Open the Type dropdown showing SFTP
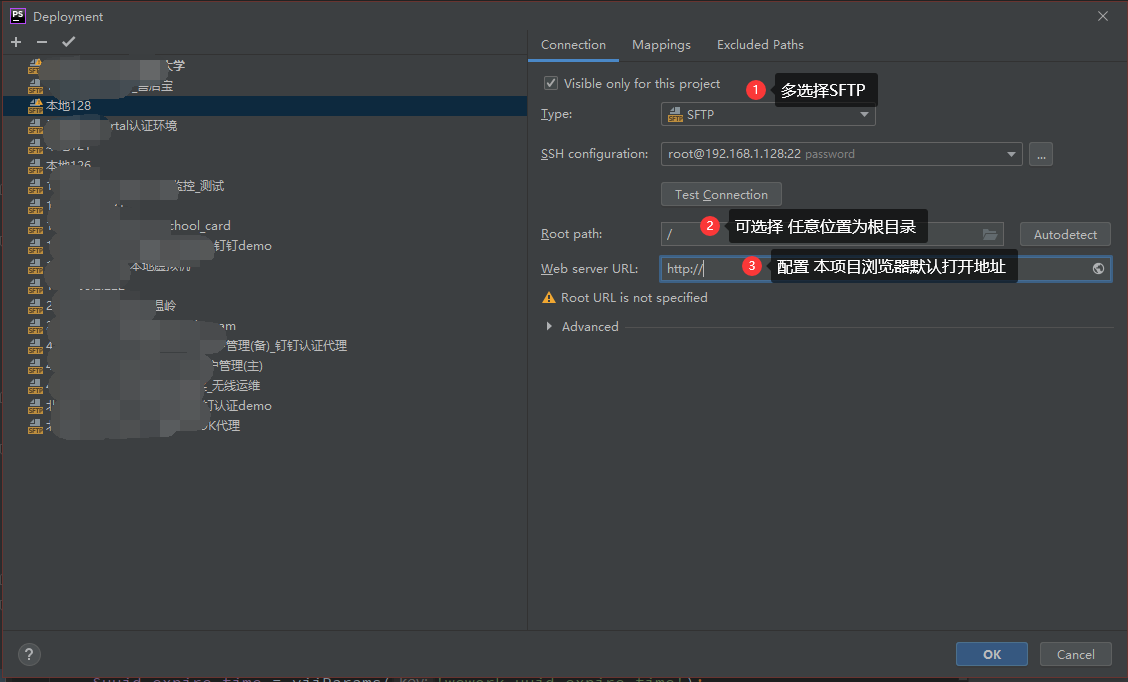This screenshot has height=682, width=1128. click(768, 114)
